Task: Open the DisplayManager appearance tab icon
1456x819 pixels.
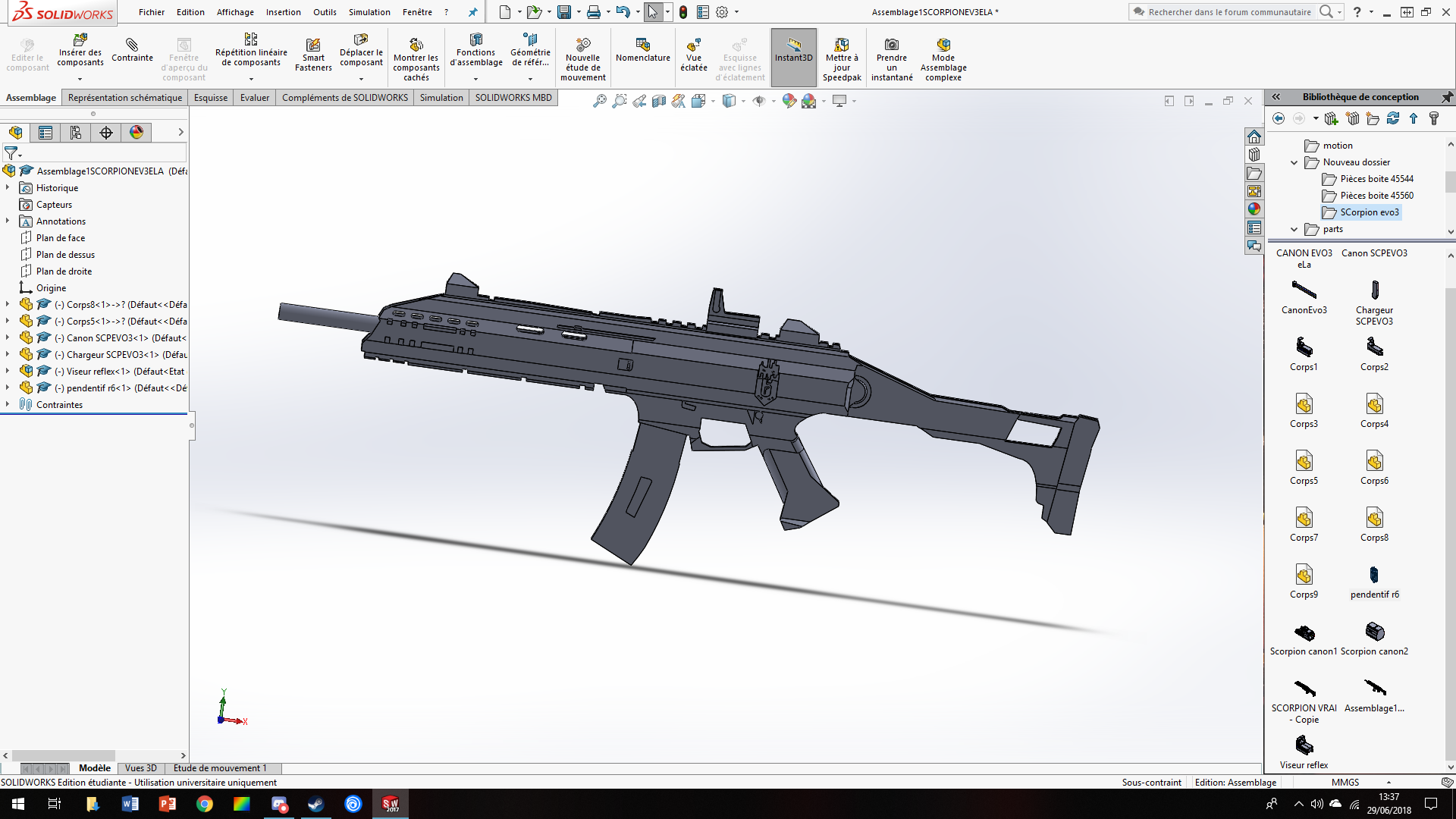Action: 136,133
